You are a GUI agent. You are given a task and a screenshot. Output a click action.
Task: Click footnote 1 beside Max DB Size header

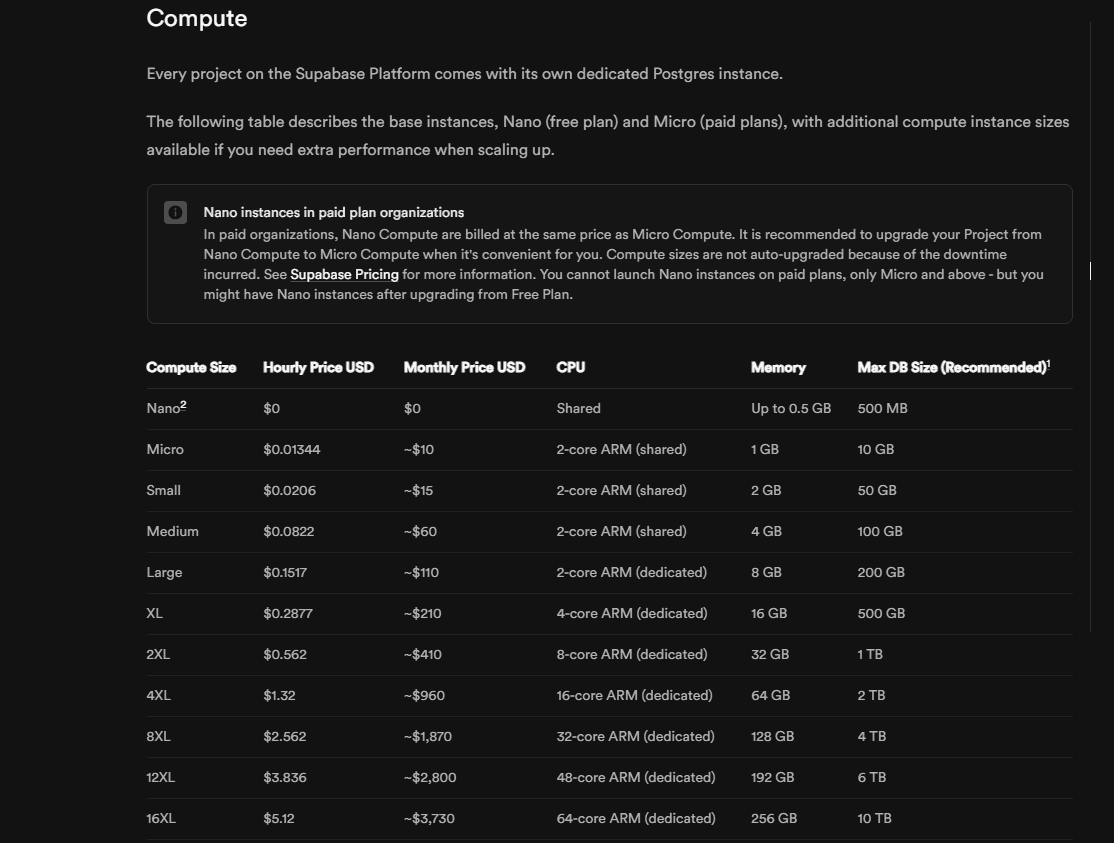tap(1049, 364)
